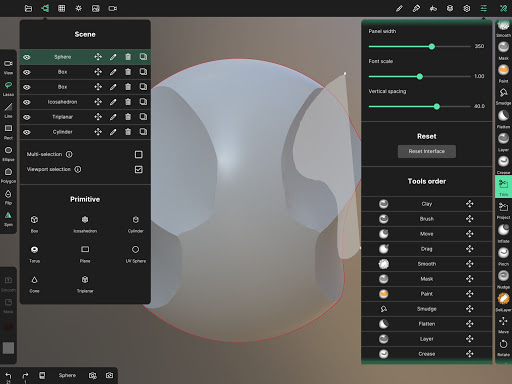This screenshot has width=512, height=384.
Task: Select the Lasso tool in left sidebar
Action: click(8, 88)
